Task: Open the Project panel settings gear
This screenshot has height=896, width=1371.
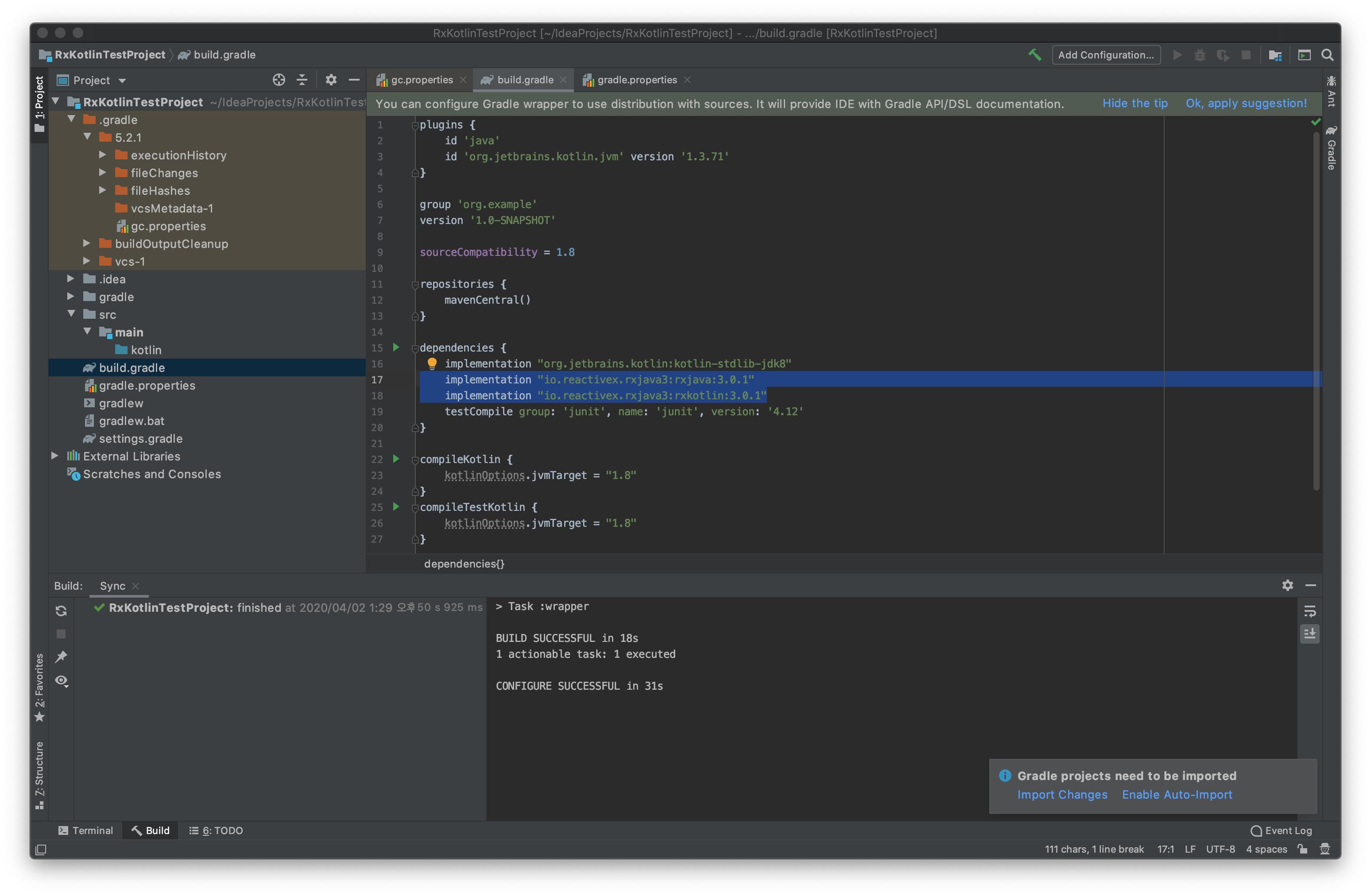Action: (x=331, y=80)
